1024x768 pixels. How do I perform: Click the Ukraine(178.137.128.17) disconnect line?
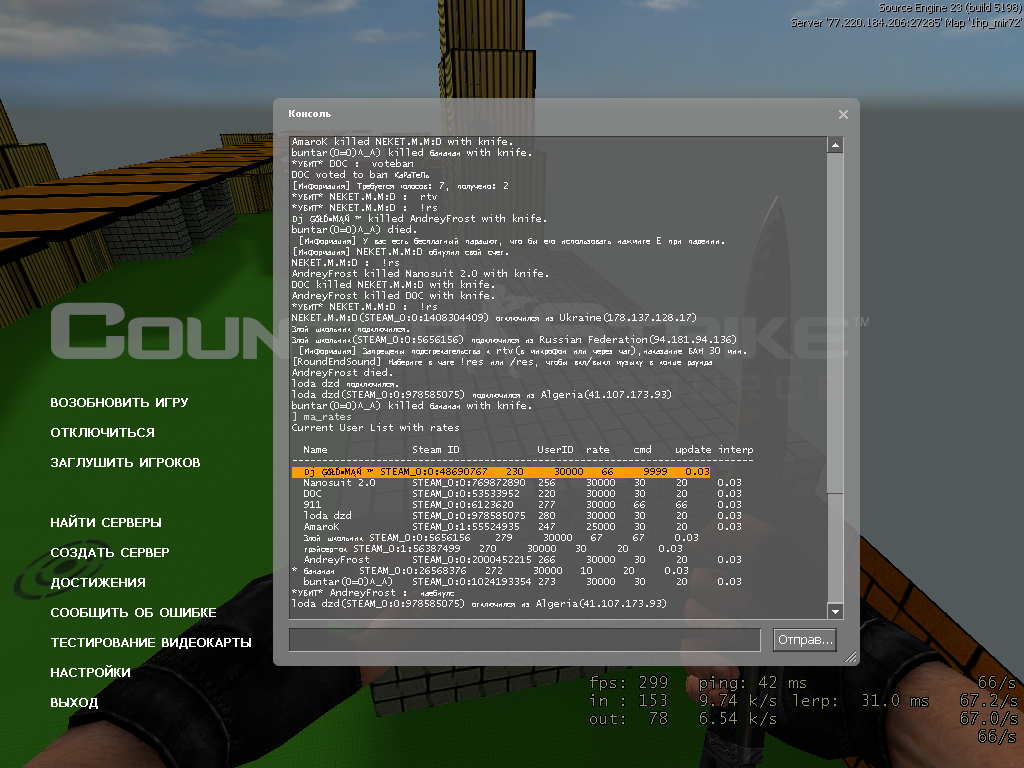(x=494, y=318)
